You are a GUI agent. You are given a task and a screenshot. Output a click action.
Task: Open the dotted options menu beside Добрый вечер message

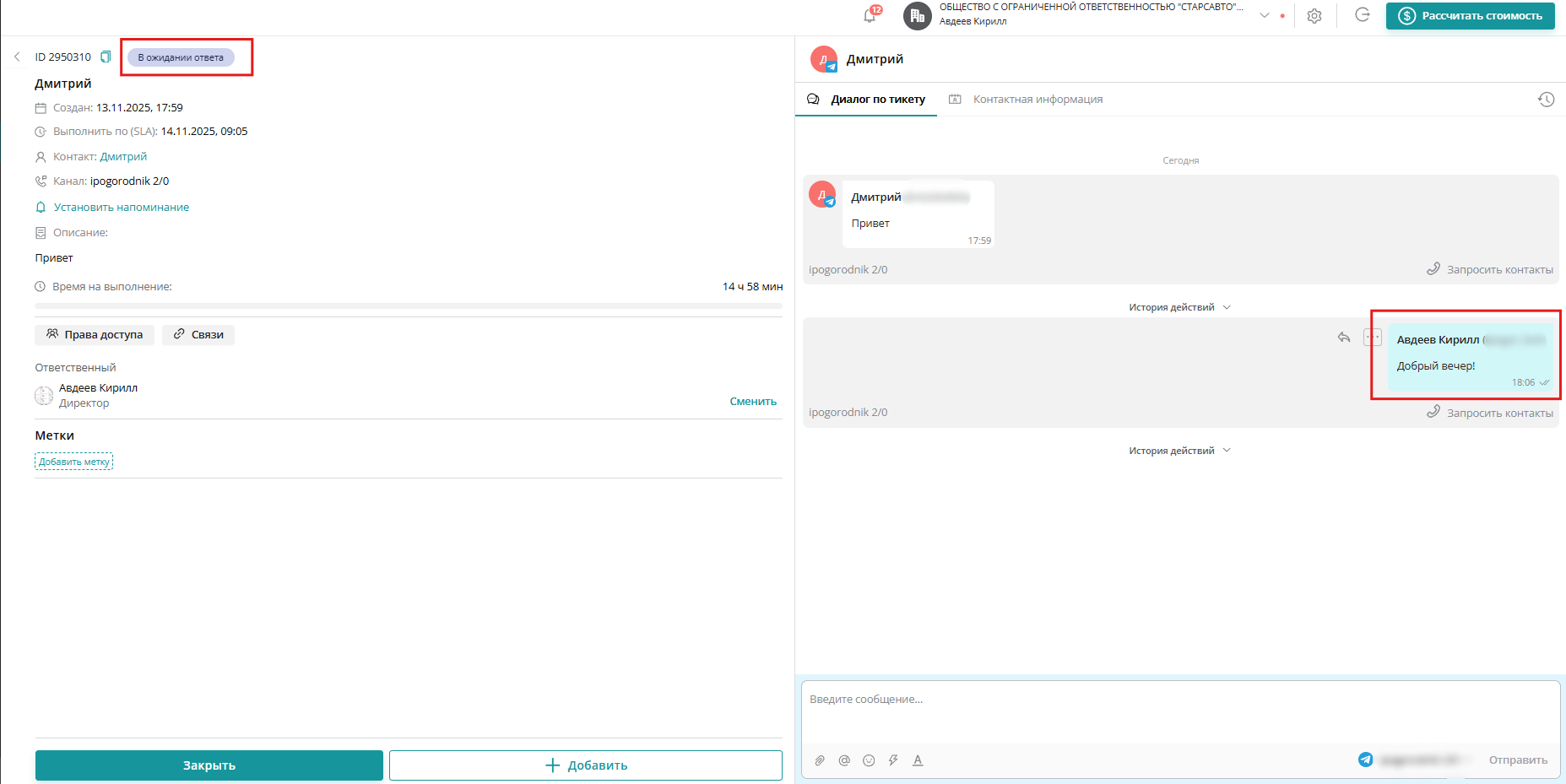click(1373, 337)
